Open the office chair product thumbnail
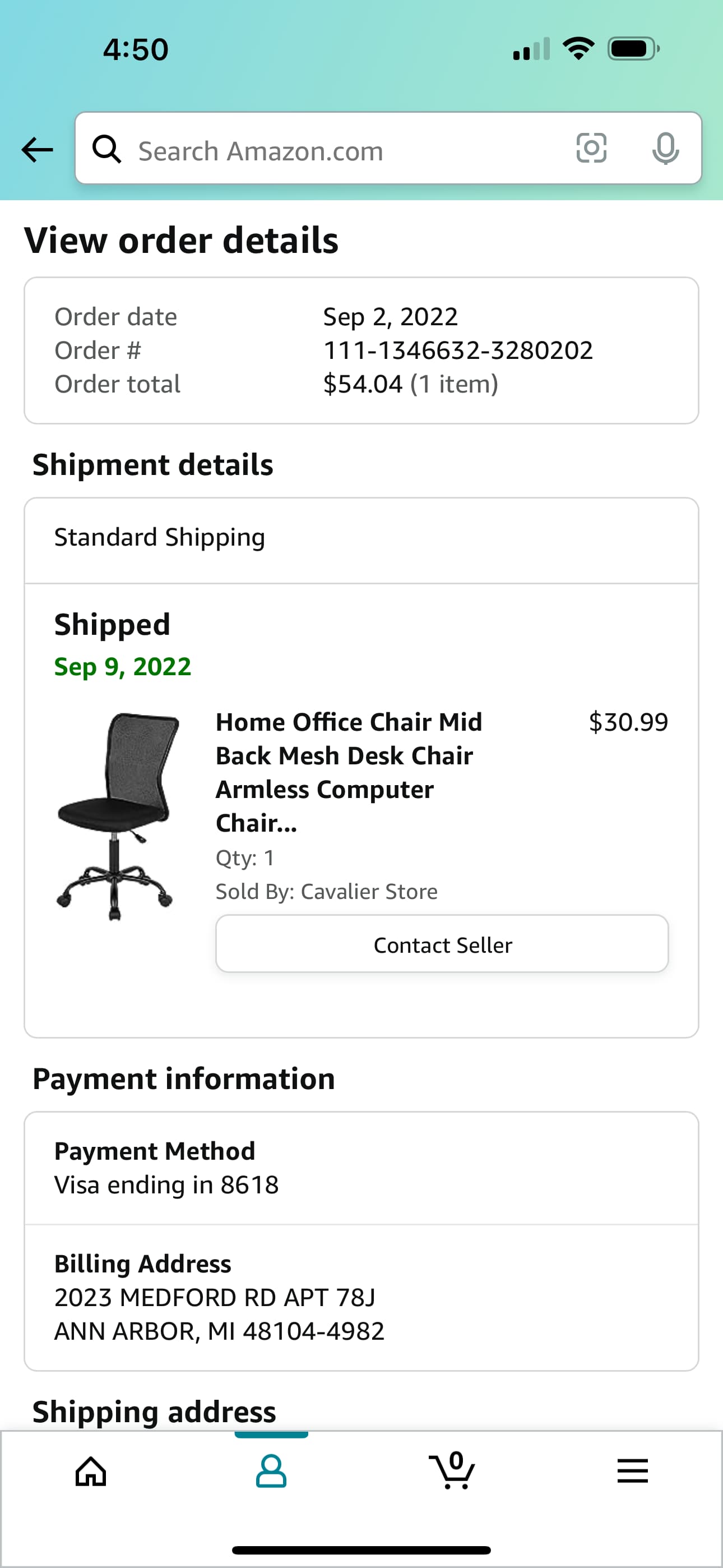This screenshot has width=723, height=1568. point(115,817)
